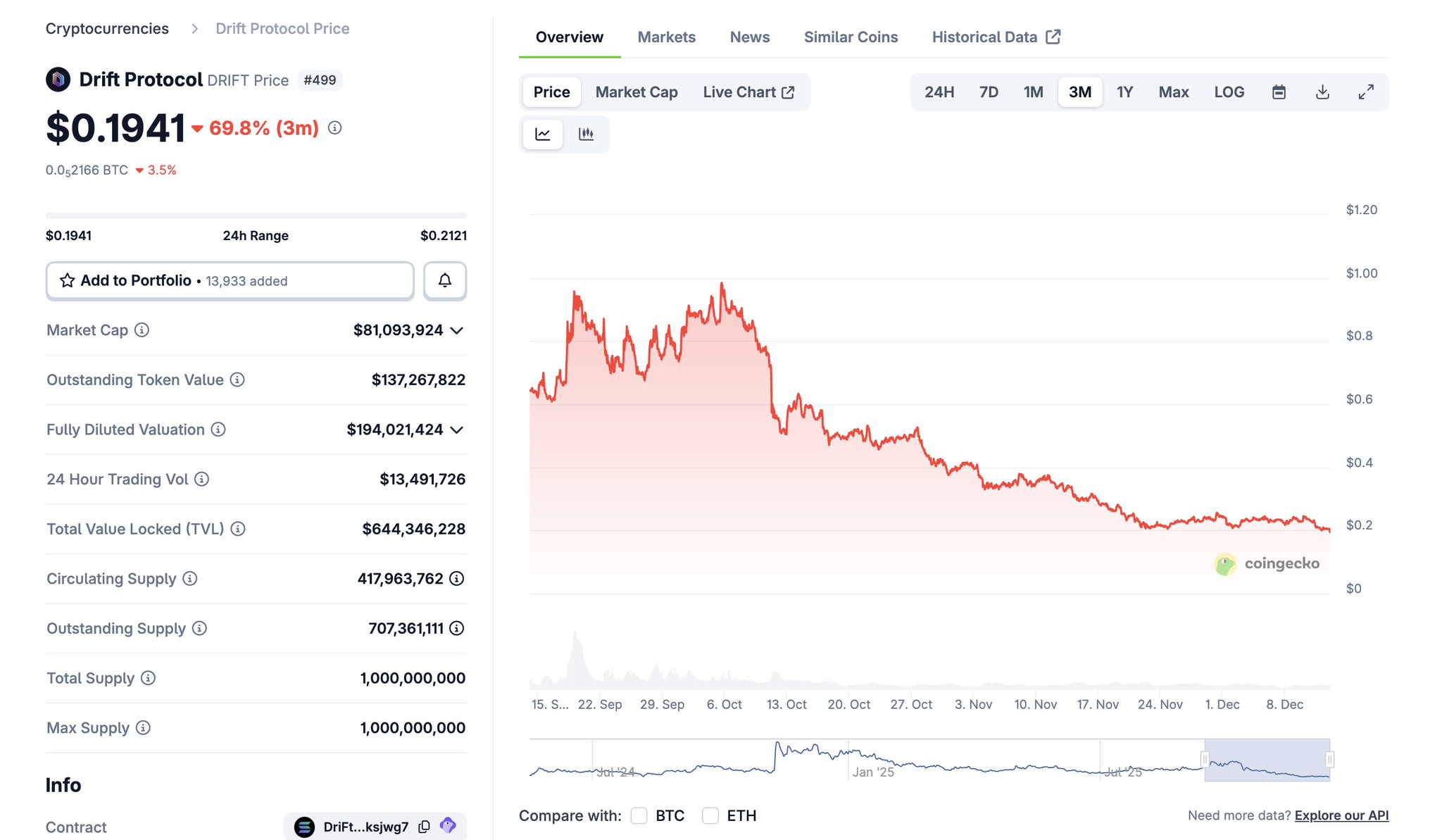The image size is (1442, 840).
Task: Open the Similar Coins tab
Action: 851,37
